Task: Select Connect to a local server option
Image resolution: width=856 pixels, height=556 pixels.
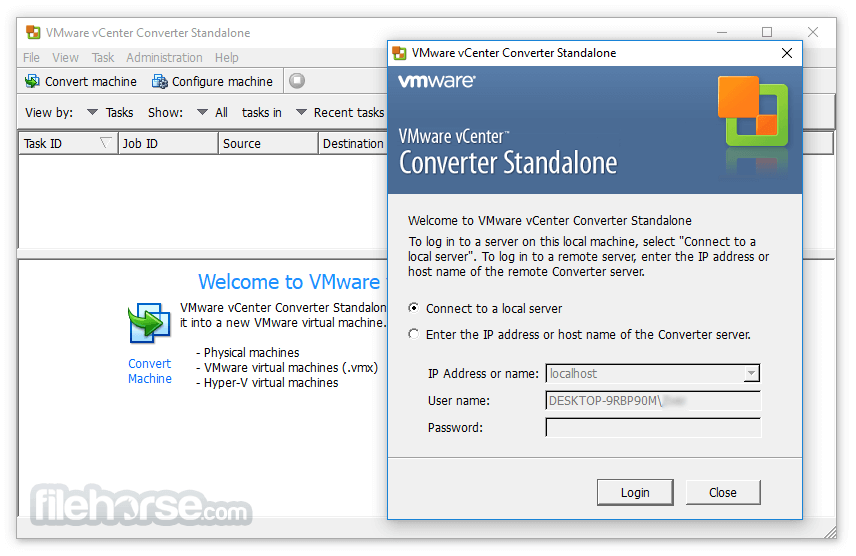Action: (414, 308)
